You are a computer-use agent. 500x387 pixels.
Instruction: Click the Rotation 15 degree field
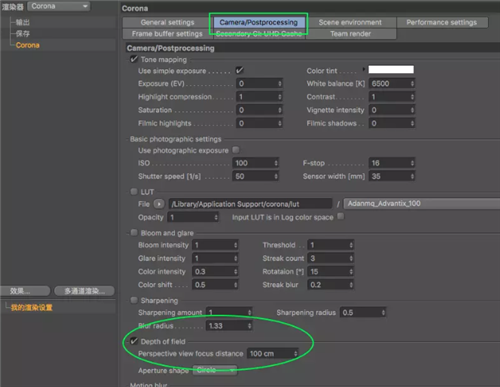coord(331,272)
